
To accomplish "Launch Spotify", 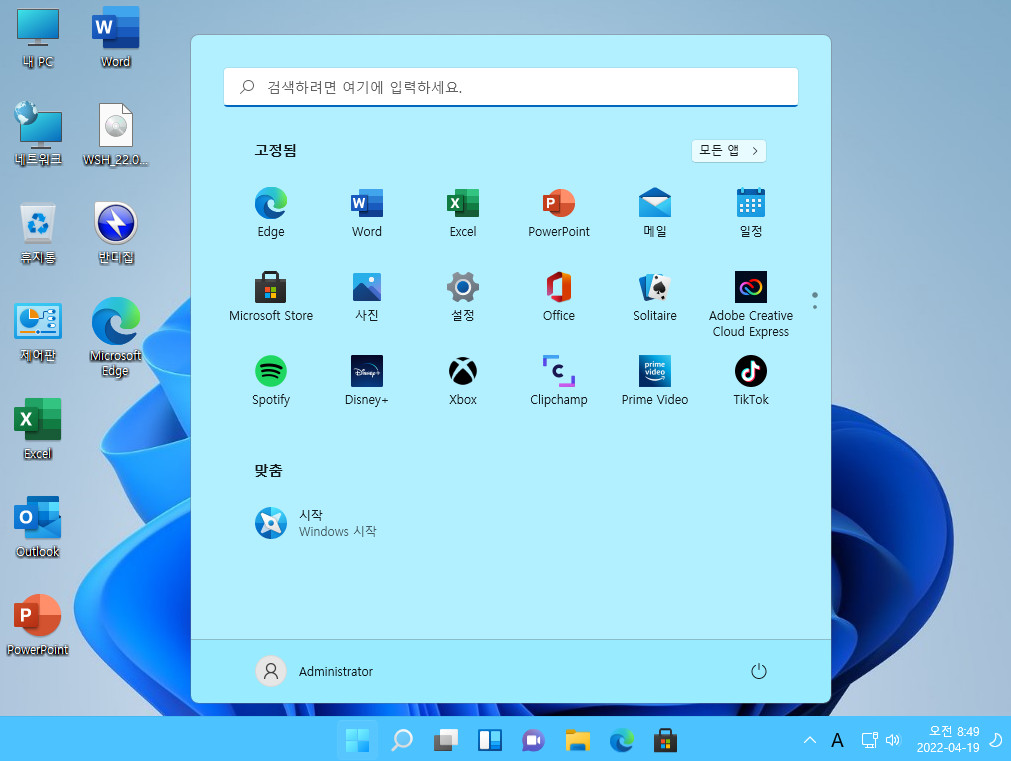I will (x=271, y=380).
